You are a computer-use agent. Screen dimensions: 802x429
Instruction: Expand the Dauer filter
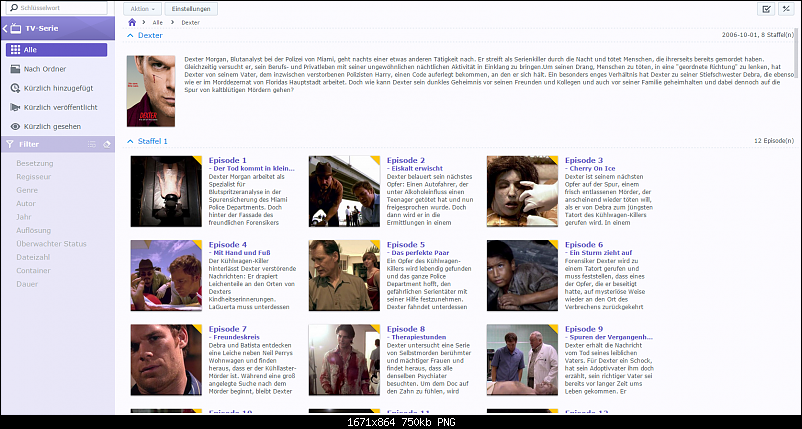click(x=27, y=284)
